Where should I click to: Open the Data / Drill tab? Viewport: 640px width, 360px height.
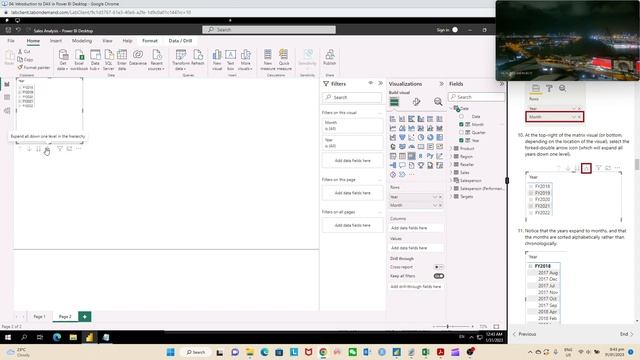tap(180, 41)
